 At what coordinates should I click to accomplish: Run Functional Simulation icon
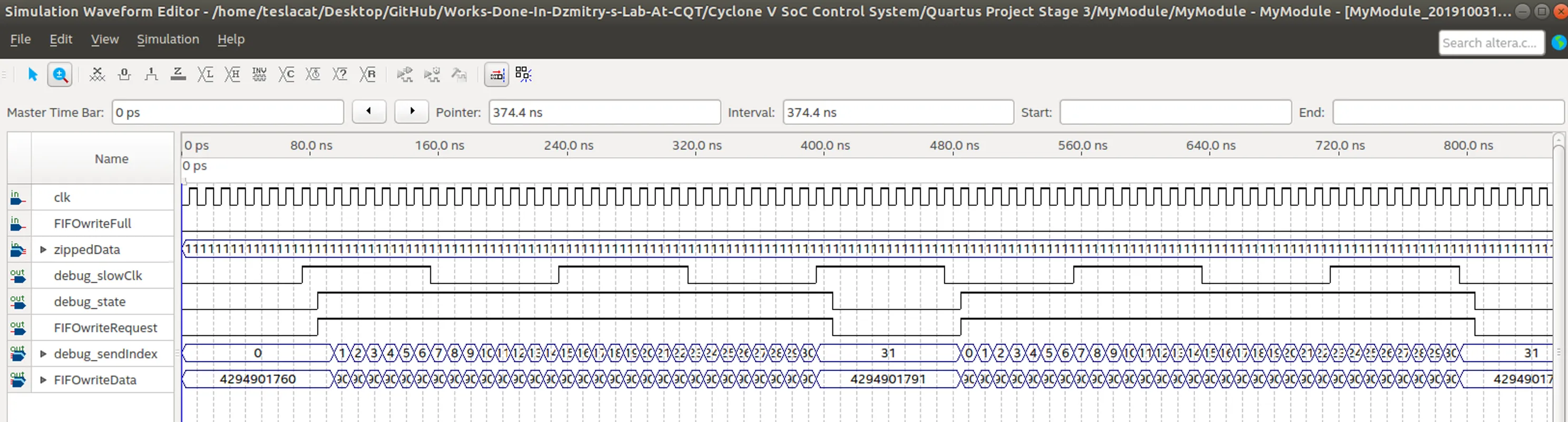point(405,74)
